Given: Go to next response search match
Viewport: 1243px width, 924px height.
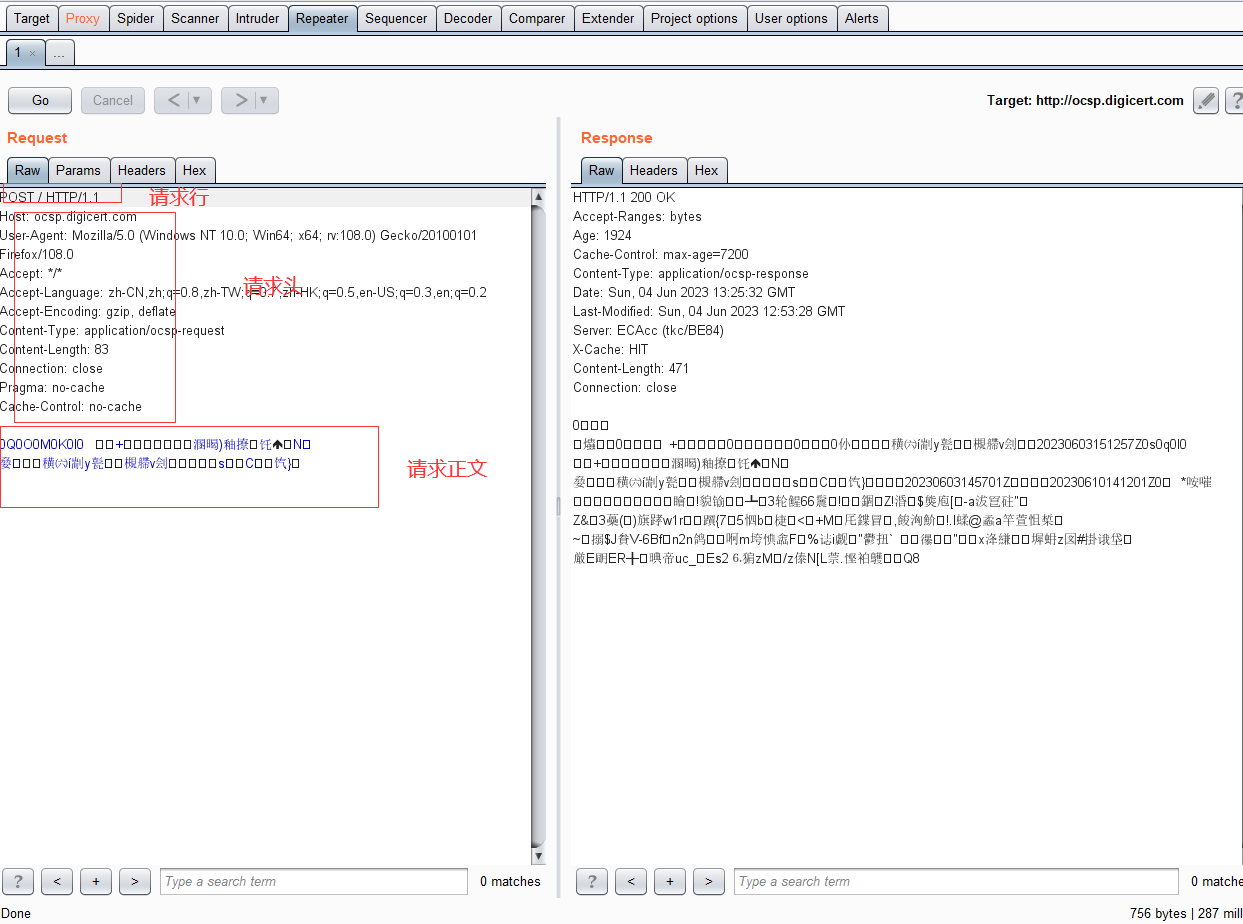Looking at the screenshot, I should (x=709, y=881).
